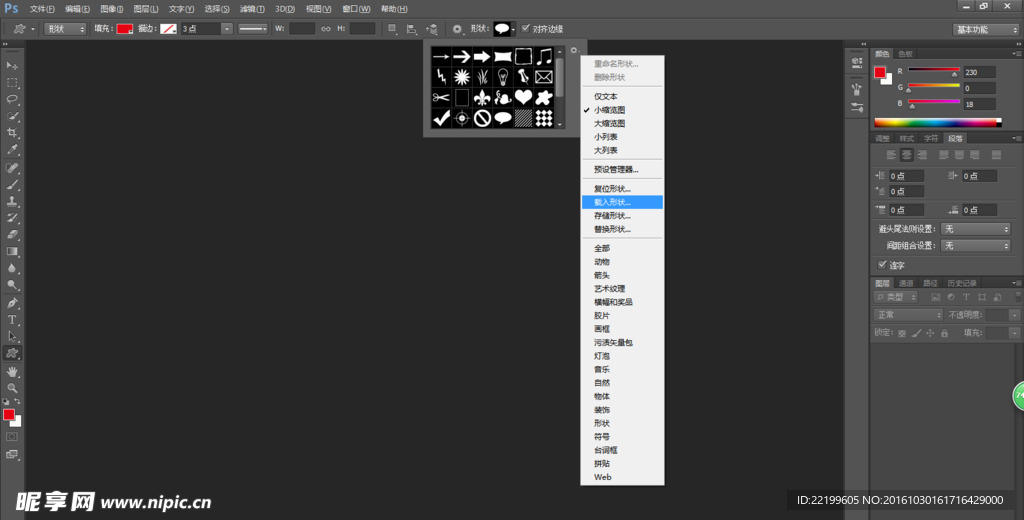Click 载入形状... in the context menu
This screenshot has width=1024, height=520.
[x=613, y=202]
